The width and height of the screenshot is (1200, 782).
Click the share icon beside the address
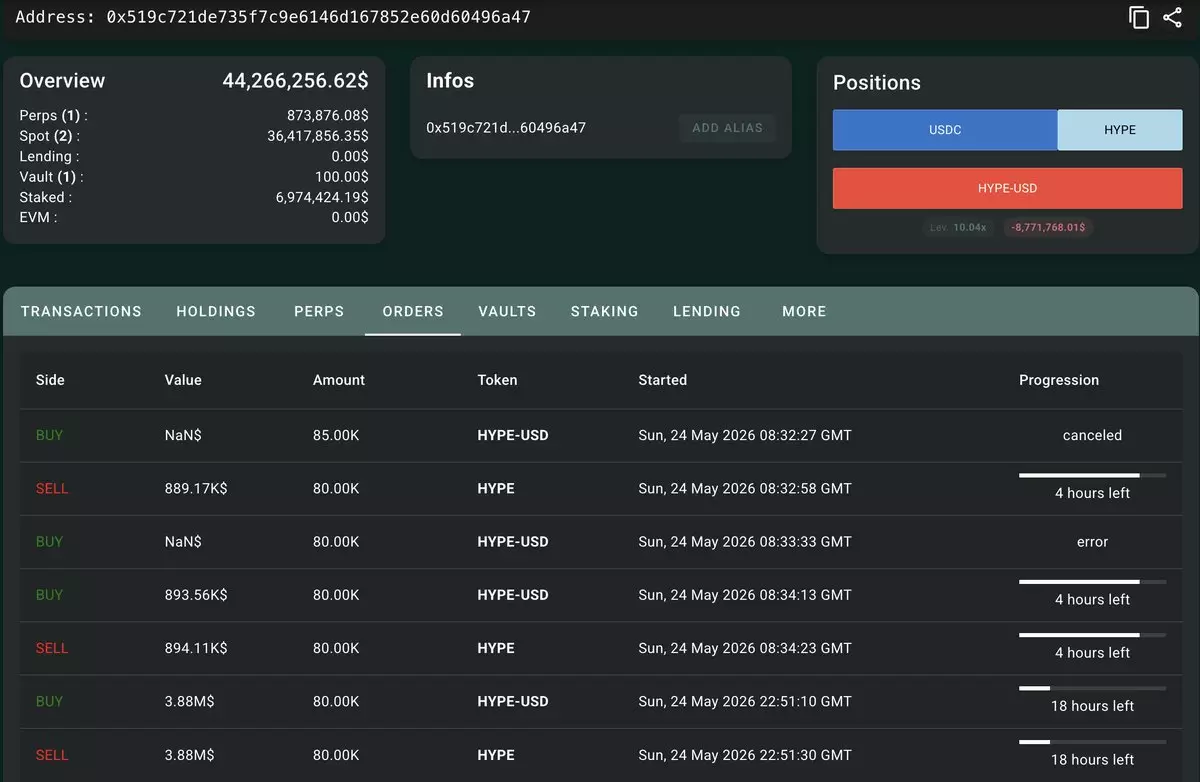tap(1173, 17)
